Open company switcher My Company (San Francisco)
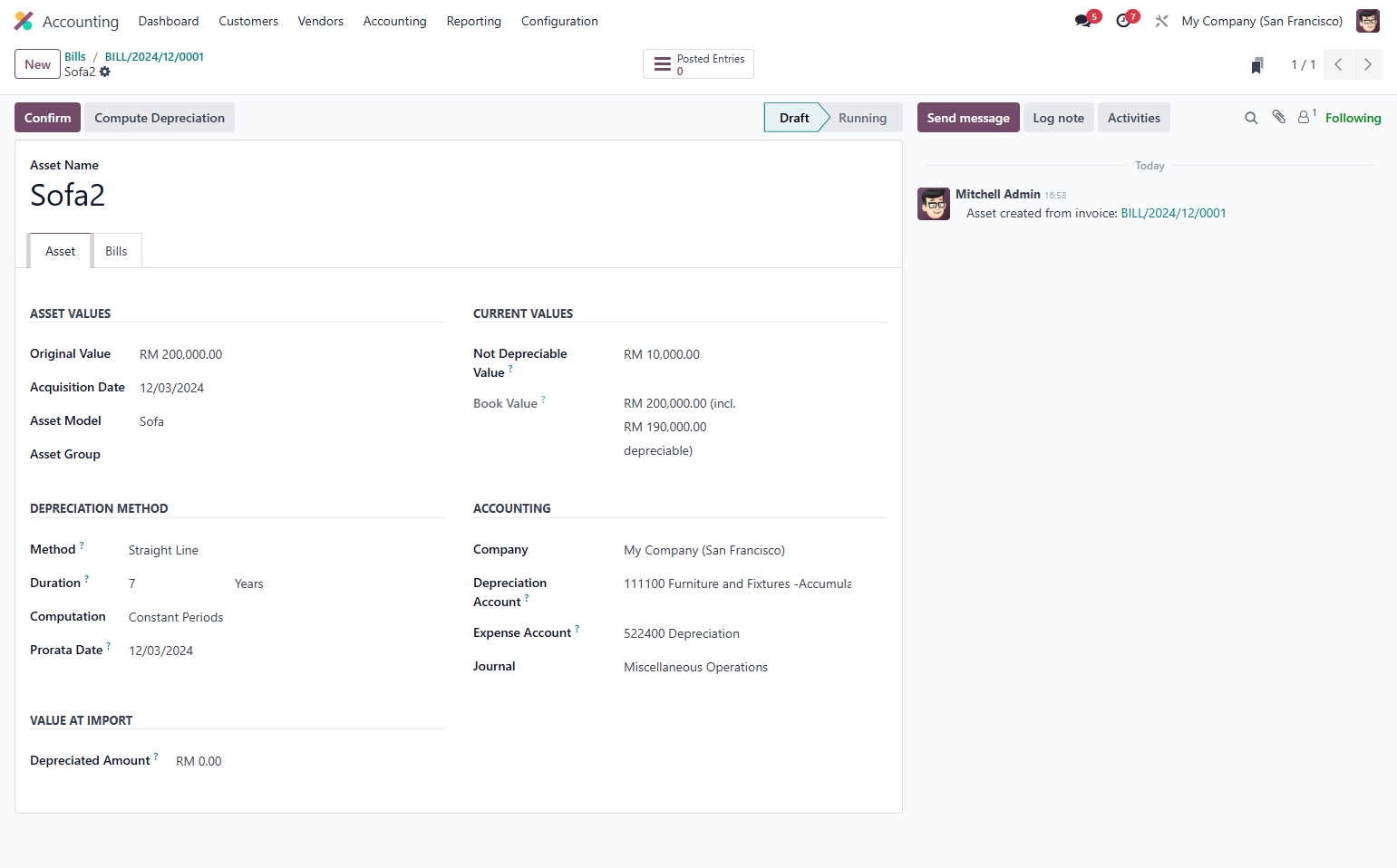1397x868 pixels. pyautogui.click(x=1262, y=21)
